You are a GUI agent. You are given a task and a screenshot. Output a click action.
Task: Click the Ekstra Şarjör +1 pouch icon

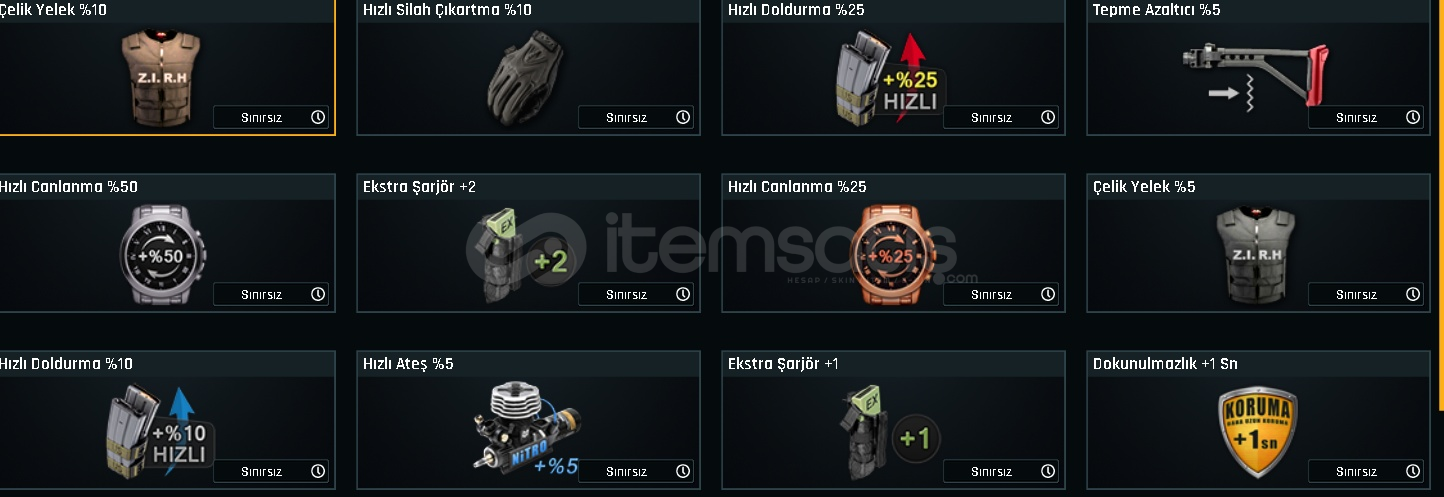coord(888,432)
